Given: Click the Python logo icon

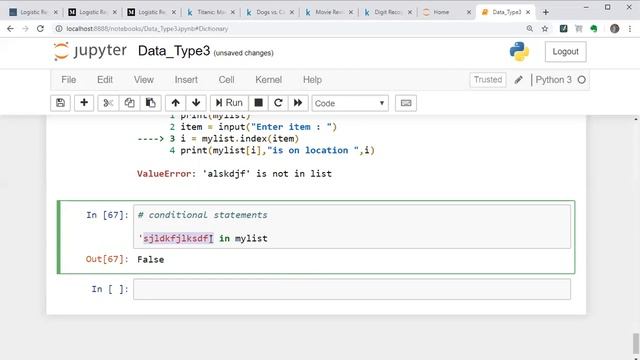Looking at the screenshot, I should [x=519, y=51].
